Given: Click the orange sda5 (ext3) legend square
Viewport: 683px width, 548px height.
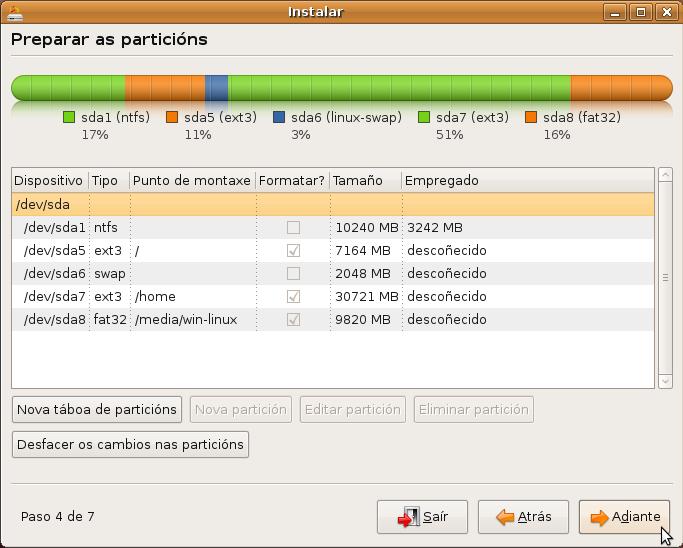Looking at the screenshot, I should (x=172, y=117).
